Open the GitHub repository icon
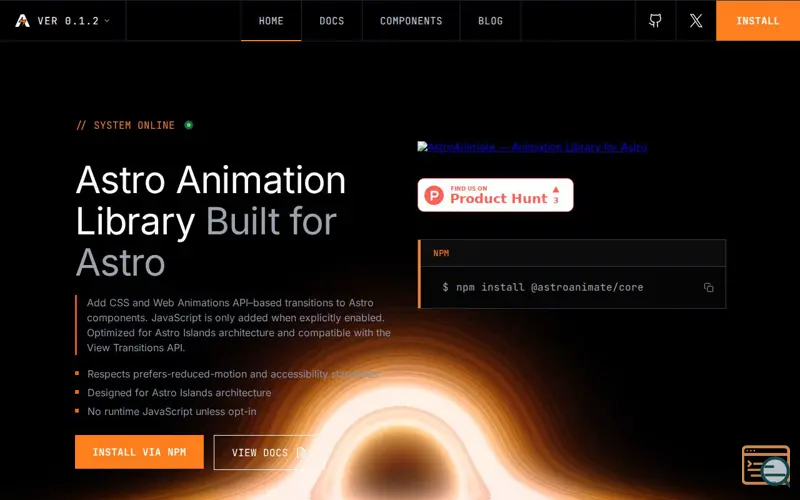This screenshot has width=800, height=500. 655,20
